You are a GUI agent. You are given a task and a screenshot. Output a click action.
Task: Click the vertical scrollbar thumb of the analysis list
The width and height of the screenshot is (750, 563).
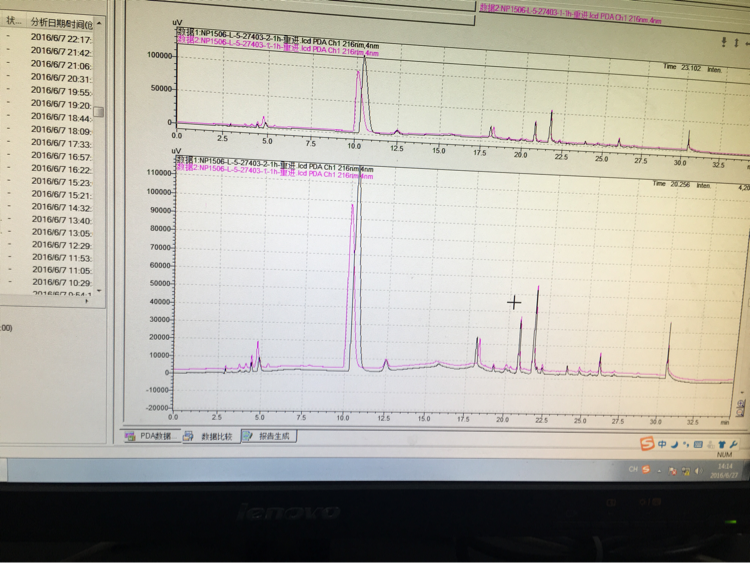click(x=99, y=111)
